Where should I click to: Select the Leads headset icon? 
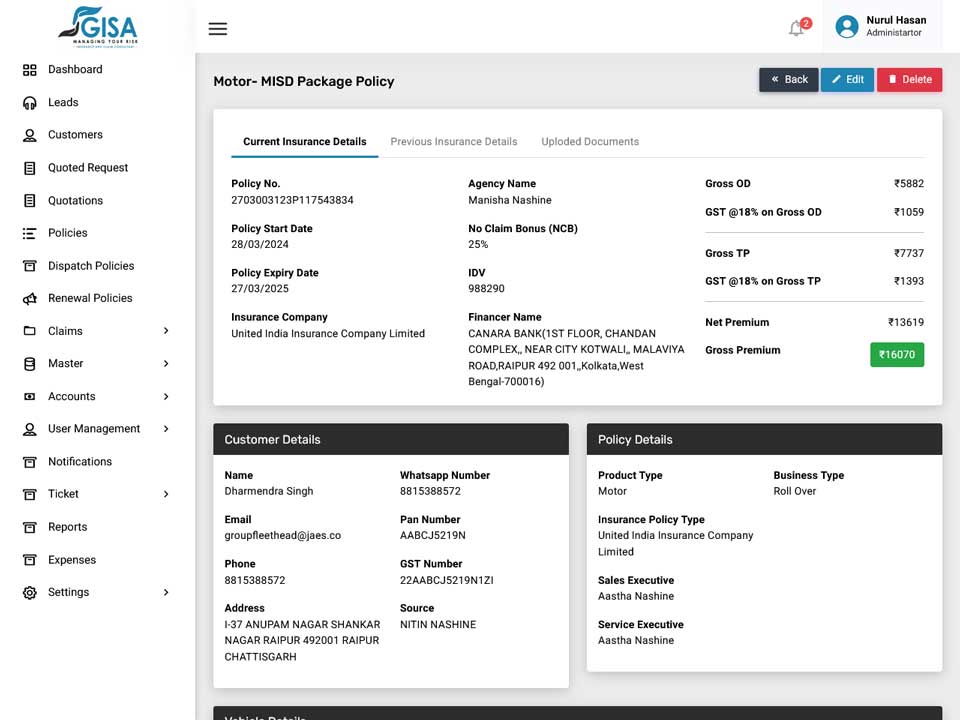29,103
